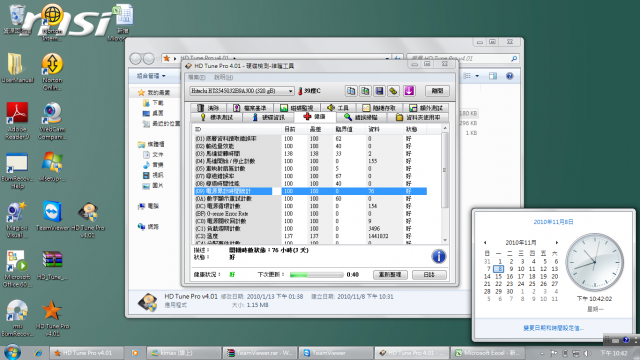
Task: Switch to the Benchmark tab with light bulb
Action: click(x=216, y=117)
